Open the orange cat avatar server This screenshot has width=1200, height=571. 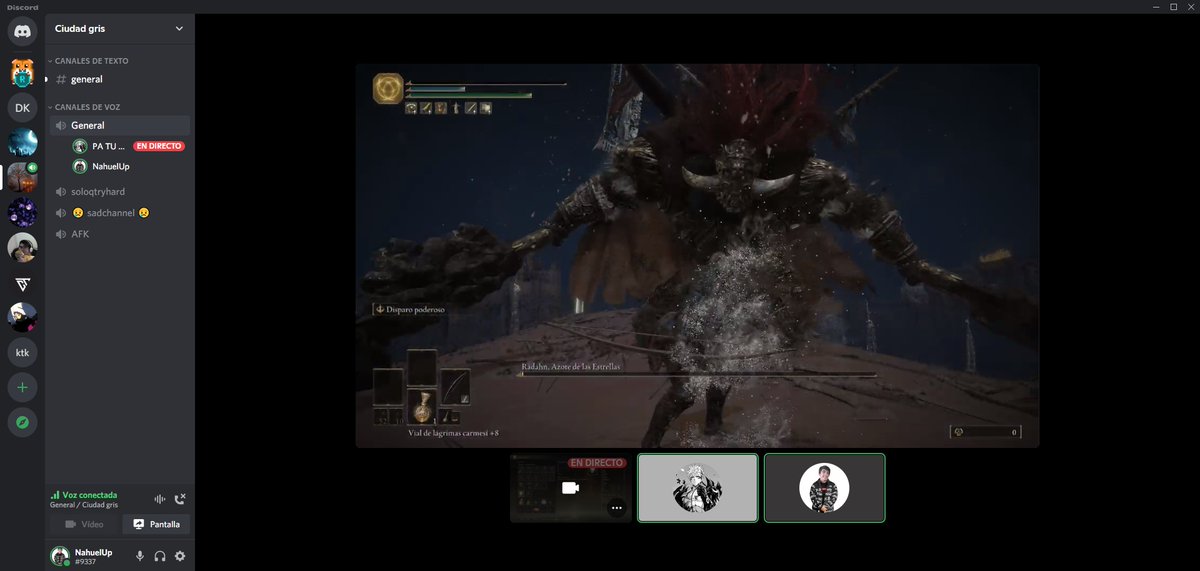(22, 72)
